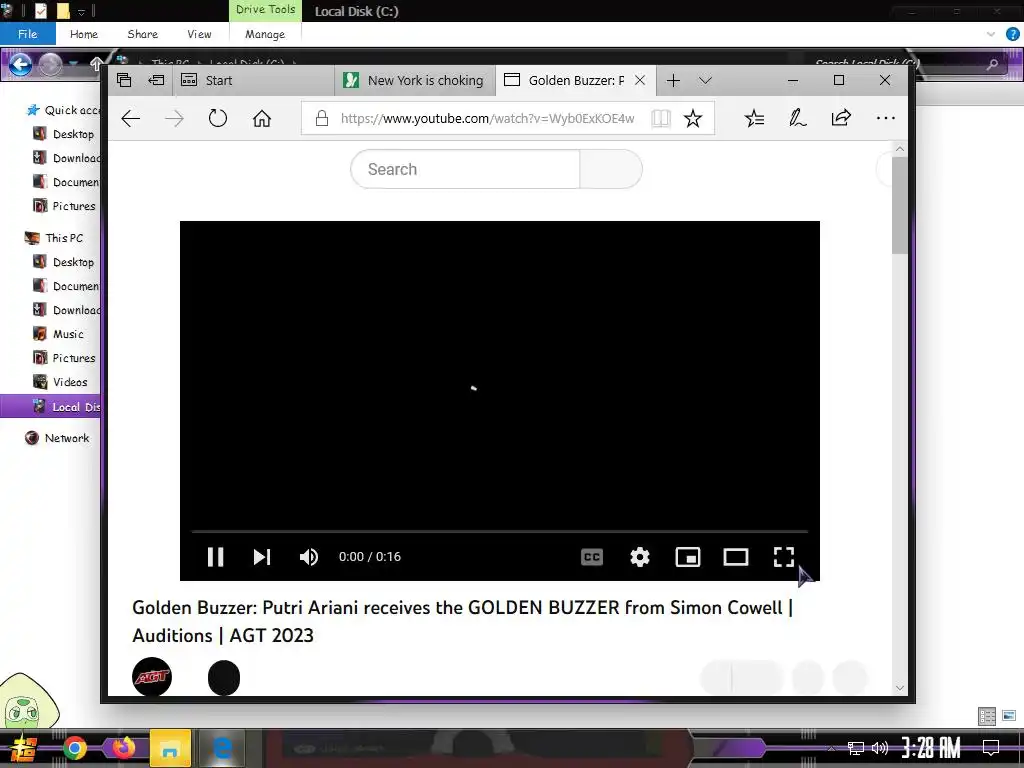Open Manage tab under Drive Tools
The height and width of the screenshot is (768, 1024).
[x=265, y=34]
